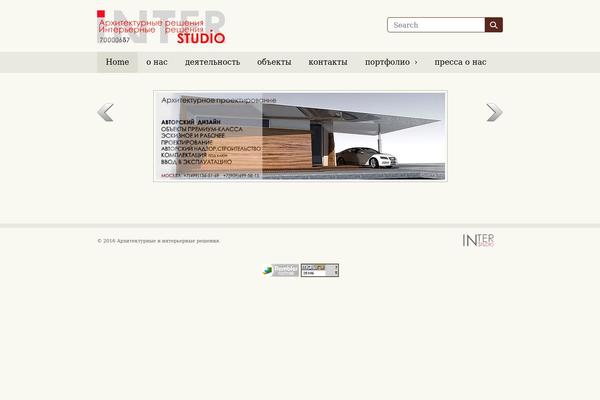Show next slide with right arrow
The height and width of the screenshot is (400, 600).
[x=494, y=112]
